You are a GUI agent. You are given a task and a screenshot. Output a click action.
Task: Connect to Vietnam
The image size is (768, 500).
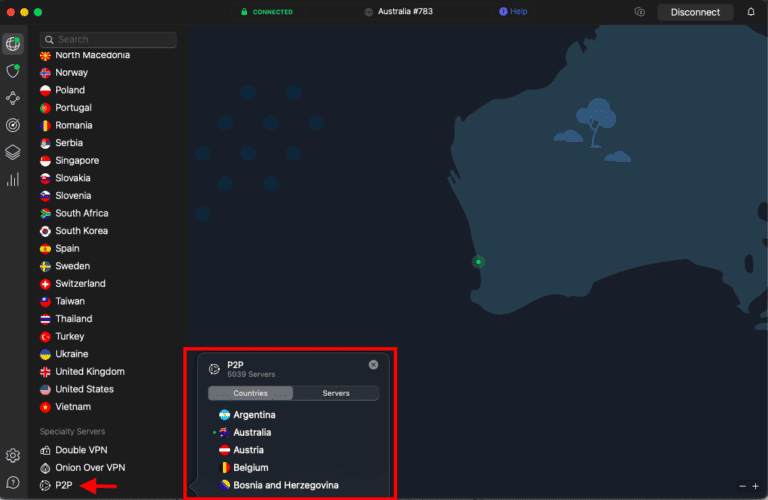click(73, 407)
